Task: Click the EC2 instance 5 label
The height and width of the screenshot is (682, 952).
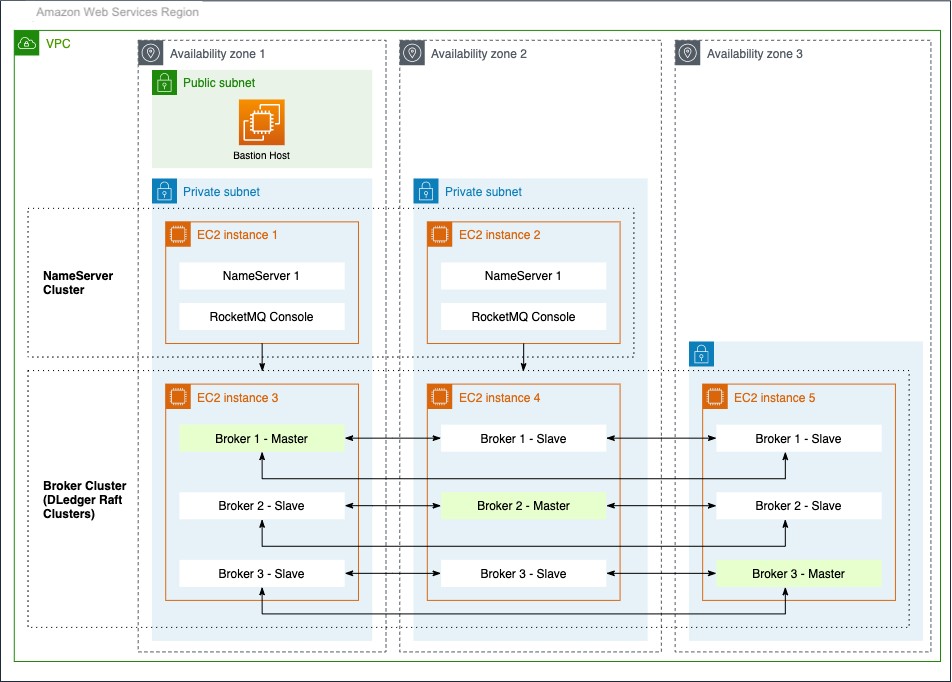Action: click(x=775, y=397)
